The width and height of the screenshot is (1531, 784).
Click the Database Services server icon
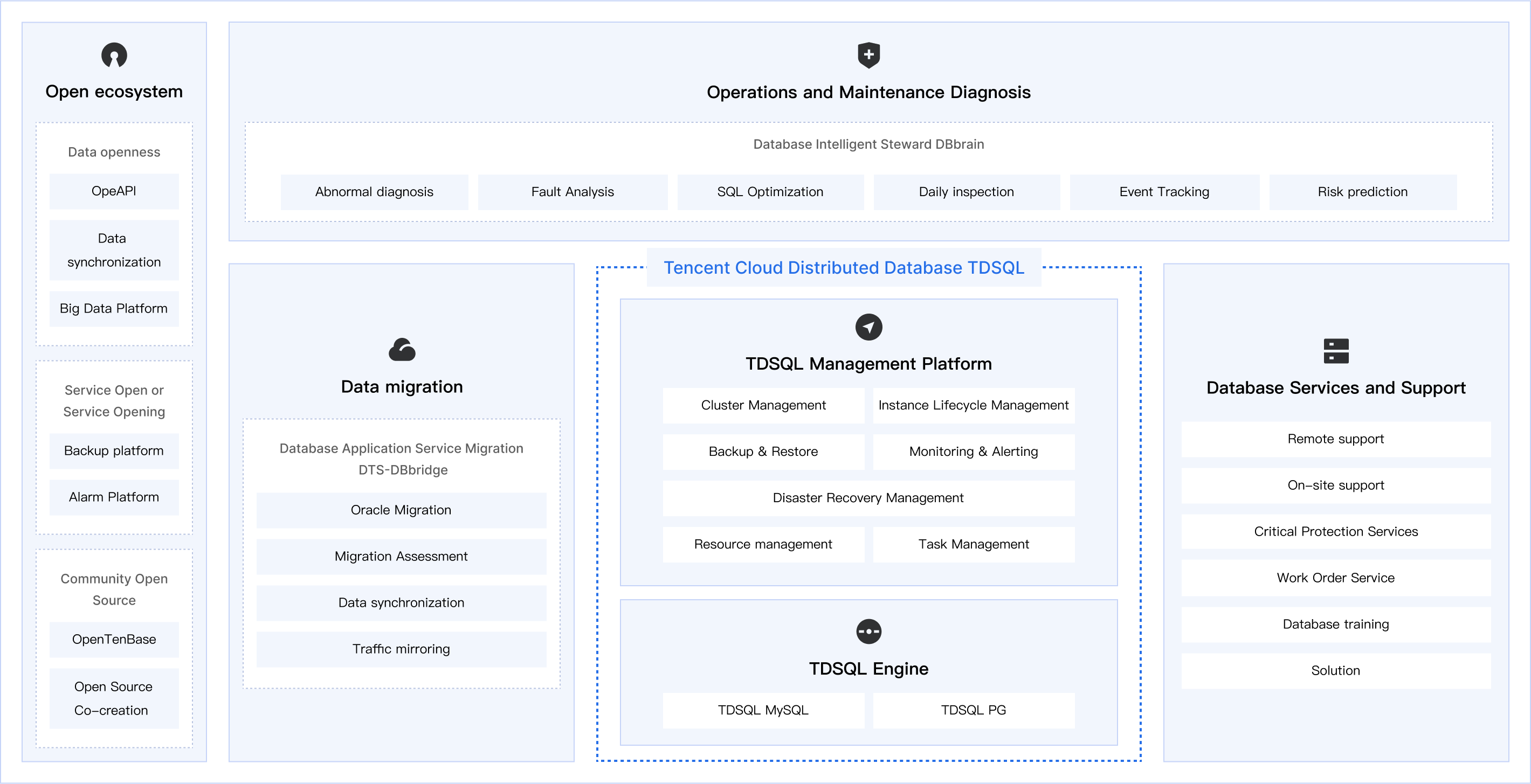(1335, 351)
